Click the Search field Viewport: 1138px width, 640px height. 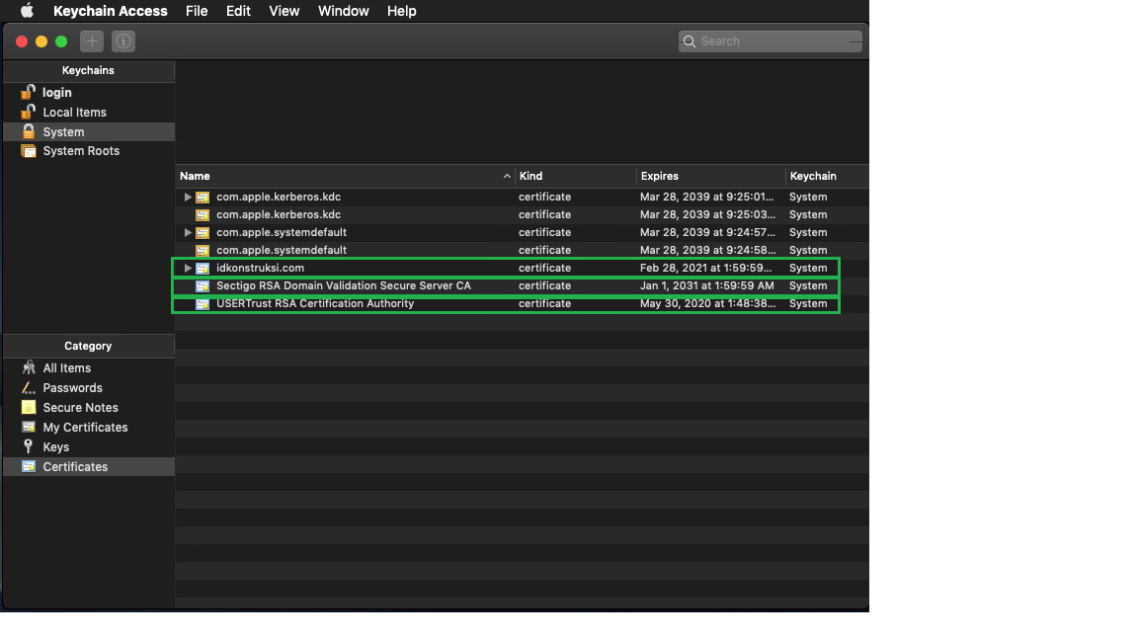[x=770, y=41]
